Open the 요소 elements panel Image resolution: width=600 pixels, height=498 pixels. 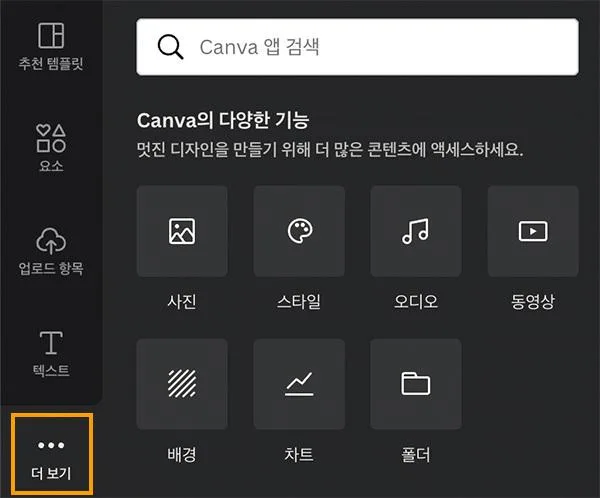click(x=51, y=147)
